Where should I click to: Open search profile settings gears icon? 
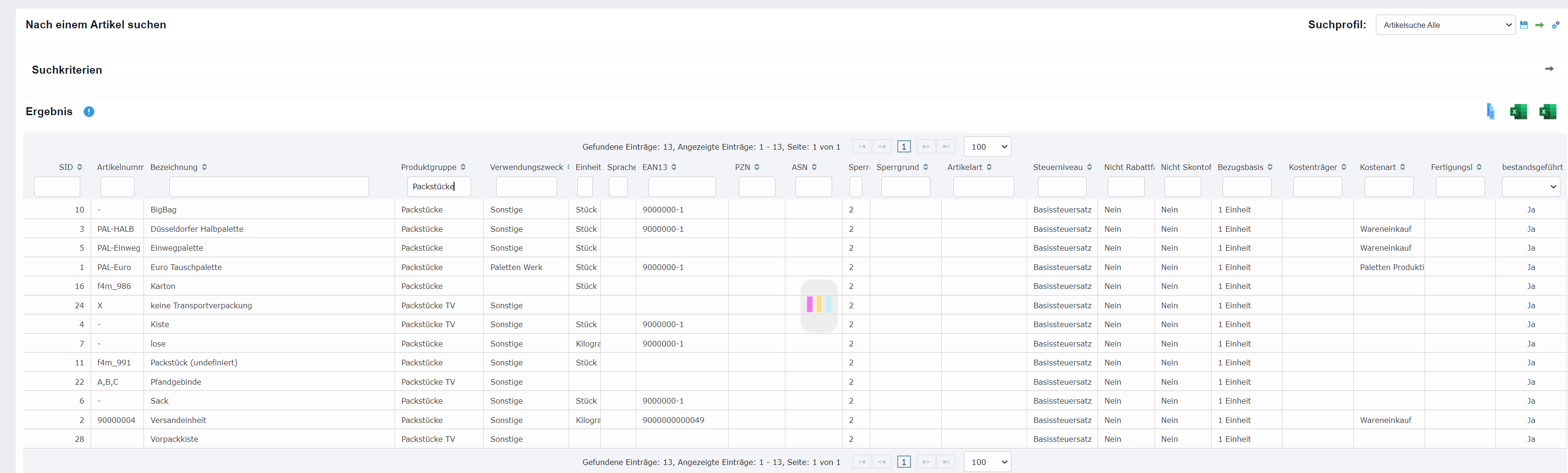[1555, 25]
